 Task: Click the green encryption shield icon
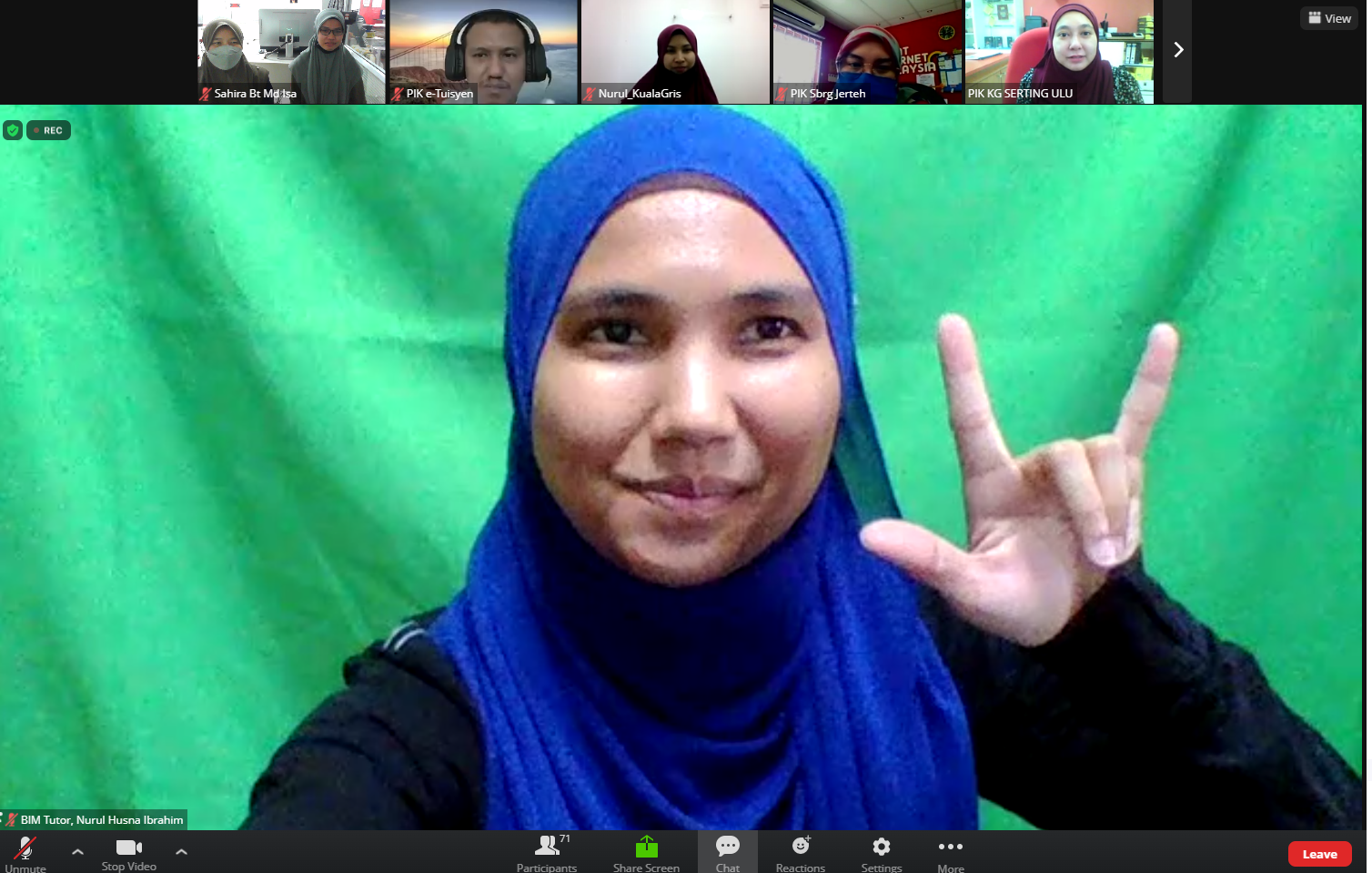click(x=13, y=130)
